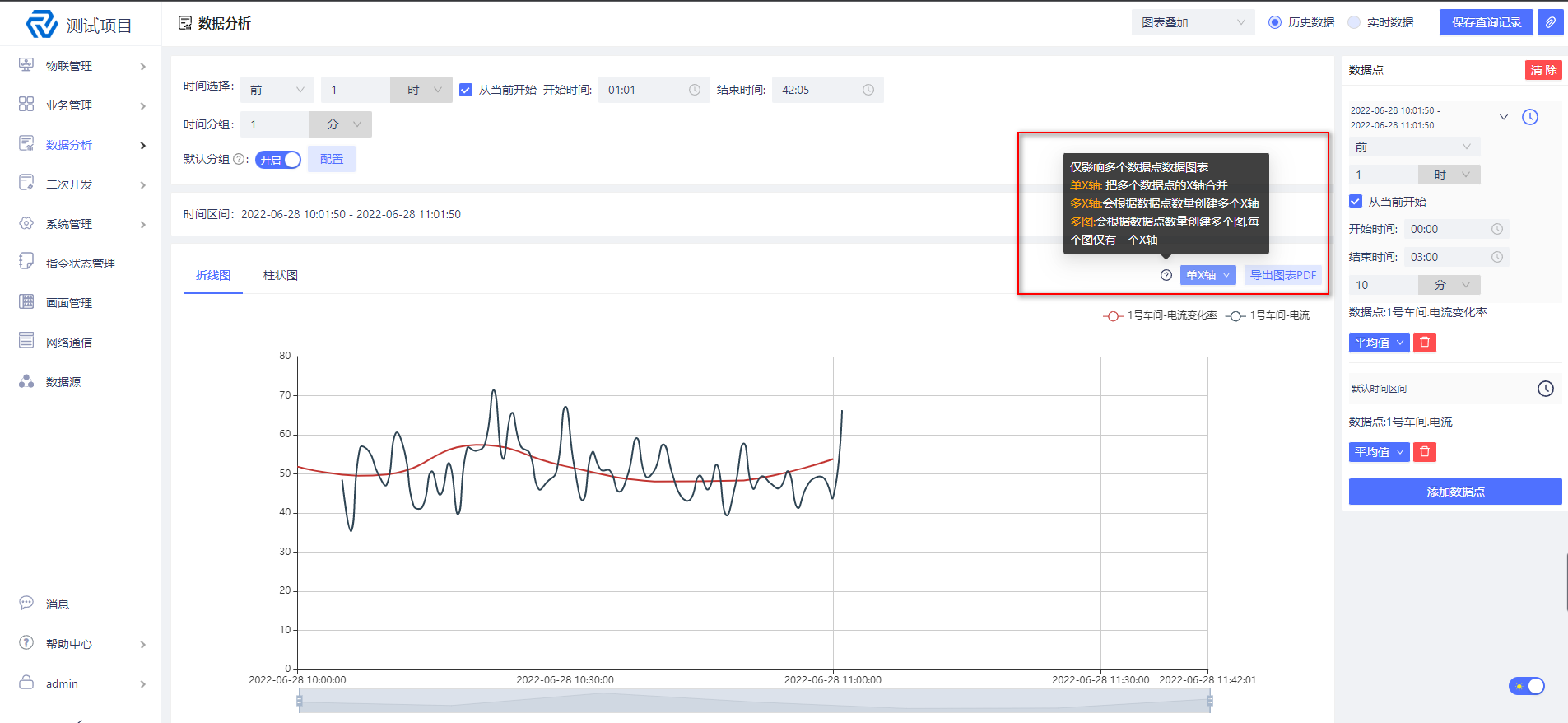Uncheck 从当前开始 in the time selection row

point(466,90)
